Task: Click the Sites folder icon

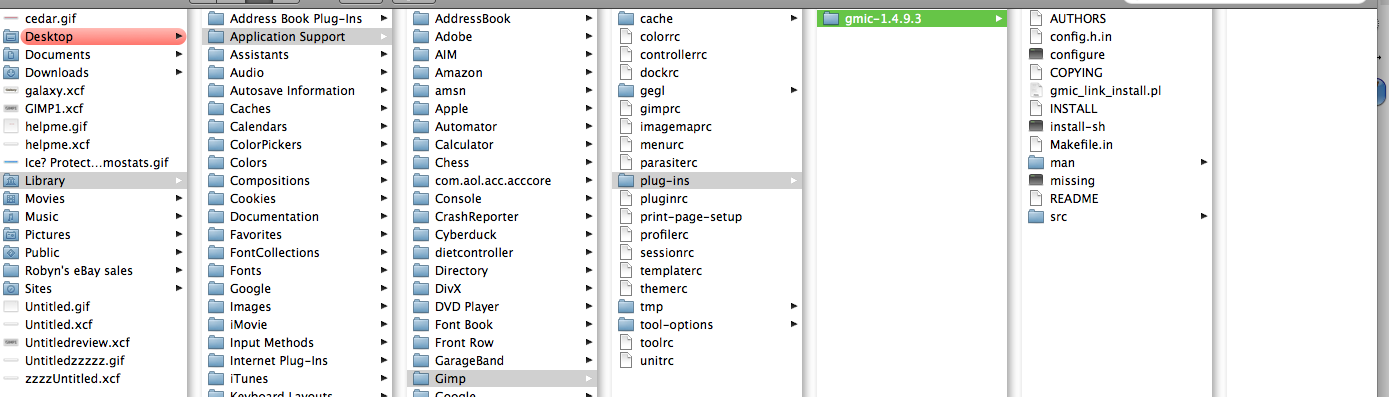Action: click(x=11, y=289)
